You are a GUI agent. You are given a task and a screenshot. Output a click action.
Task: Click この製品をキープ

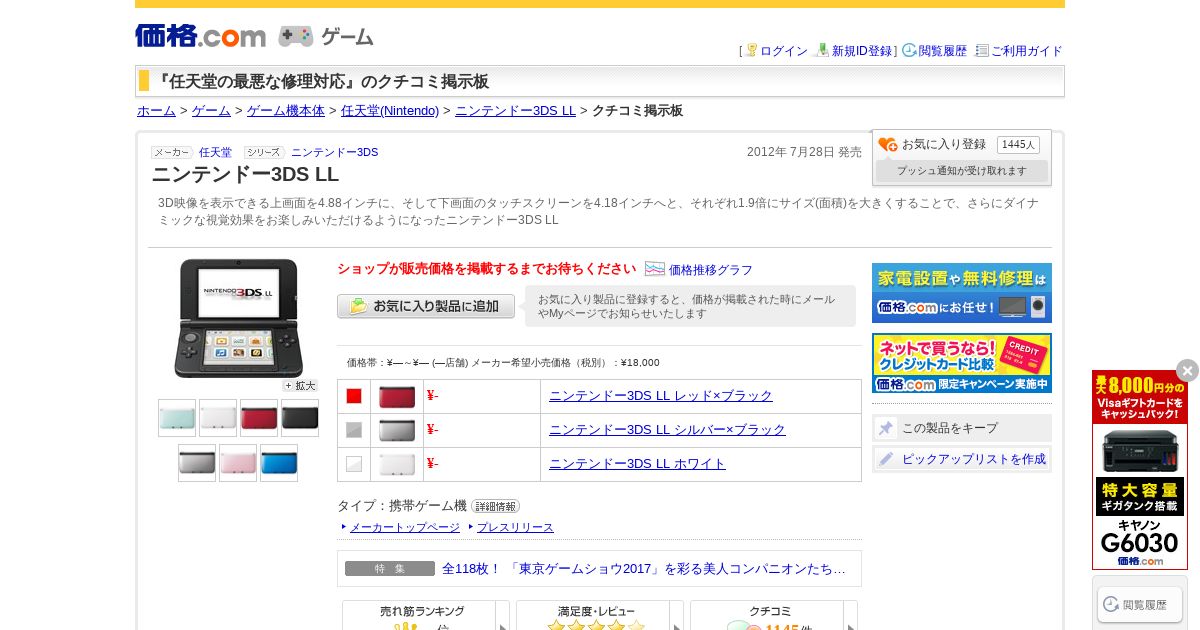click(962, 428)
